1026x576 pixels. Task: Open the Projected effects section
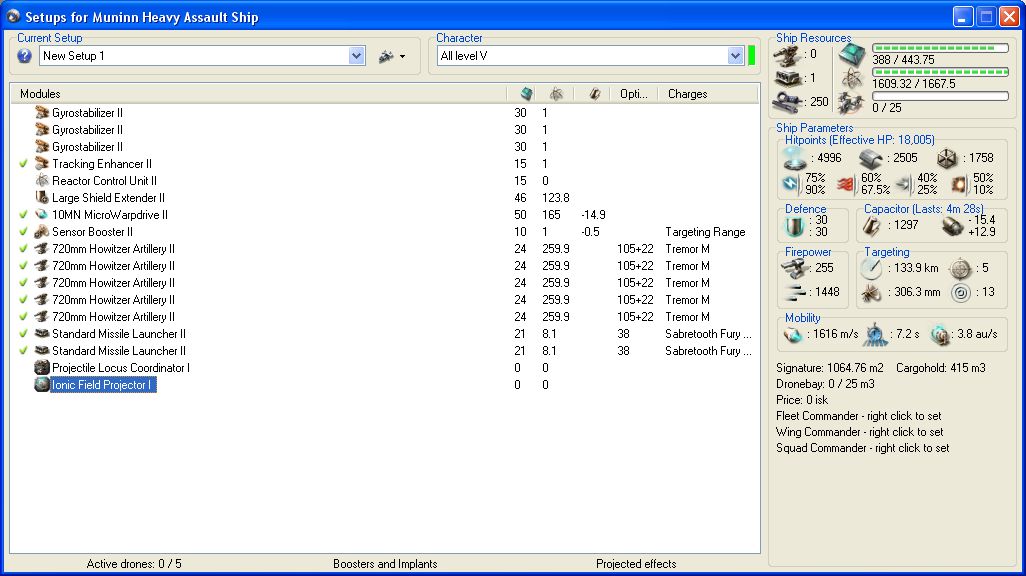tap(636, 564)
